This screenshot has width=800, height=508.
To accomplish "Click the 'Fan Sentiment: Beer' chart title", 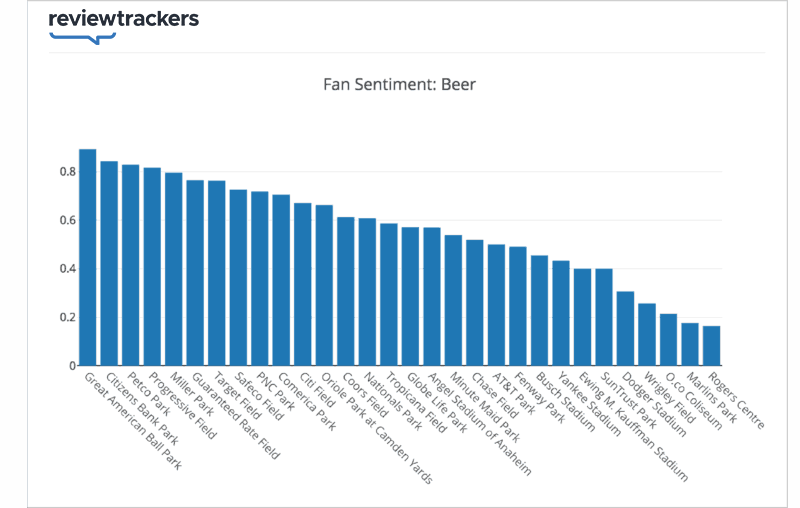I will pyautogui.click(x=399, y=84).
